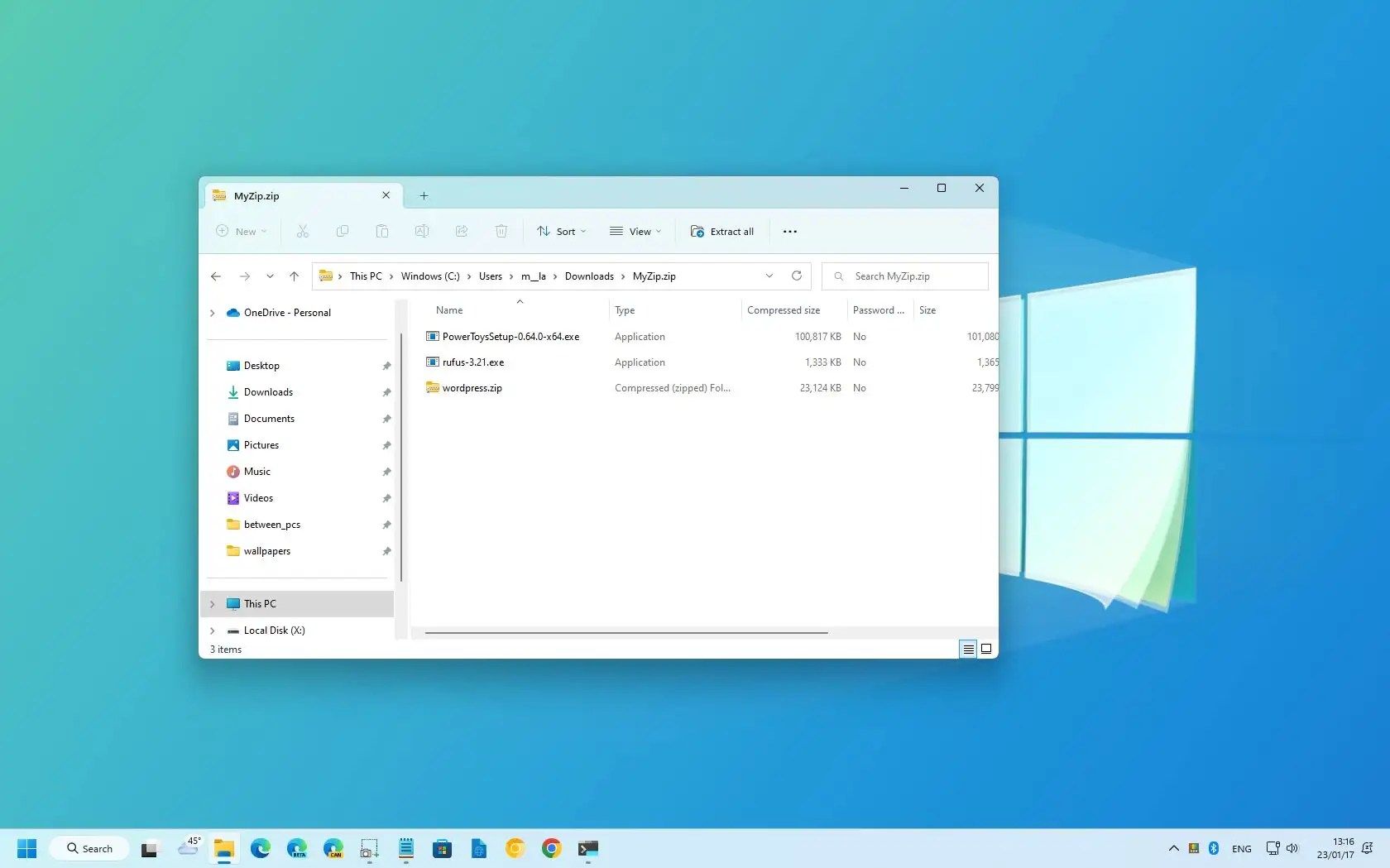Cut files using the scissors toolbar icon
This screenshot has width=1390, height=868.
pos(303,232)
